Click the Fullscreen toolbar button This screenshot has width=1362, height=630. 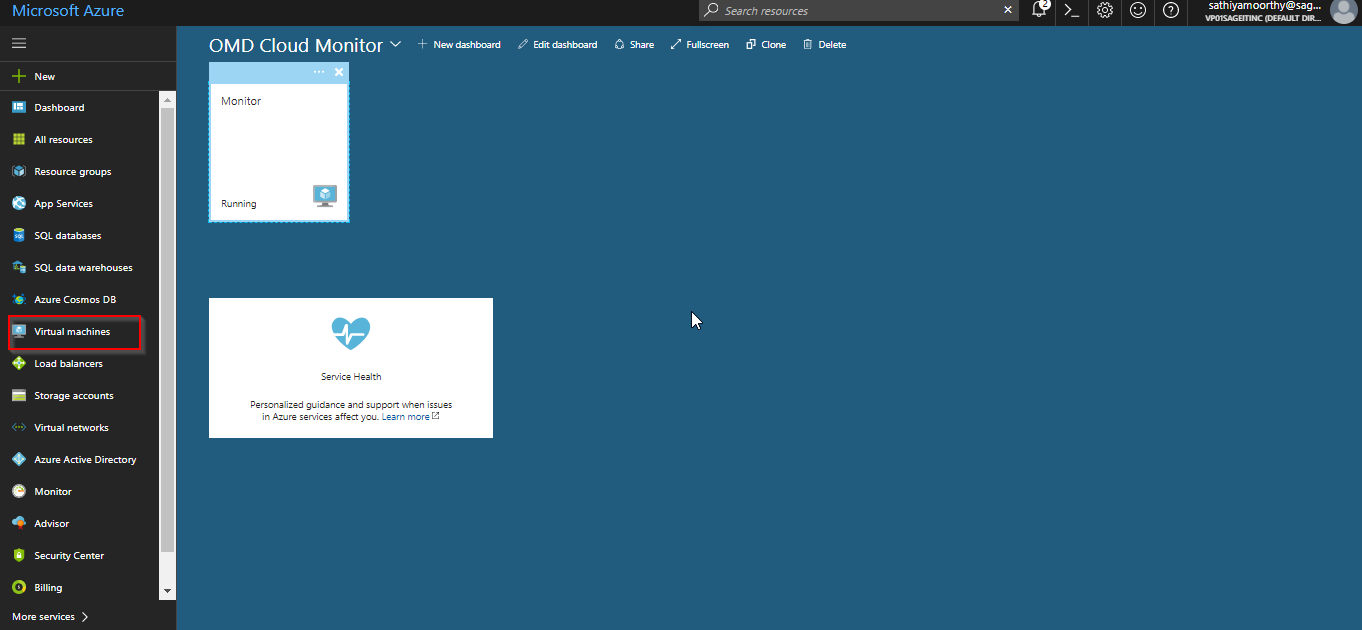coord(699,45)
